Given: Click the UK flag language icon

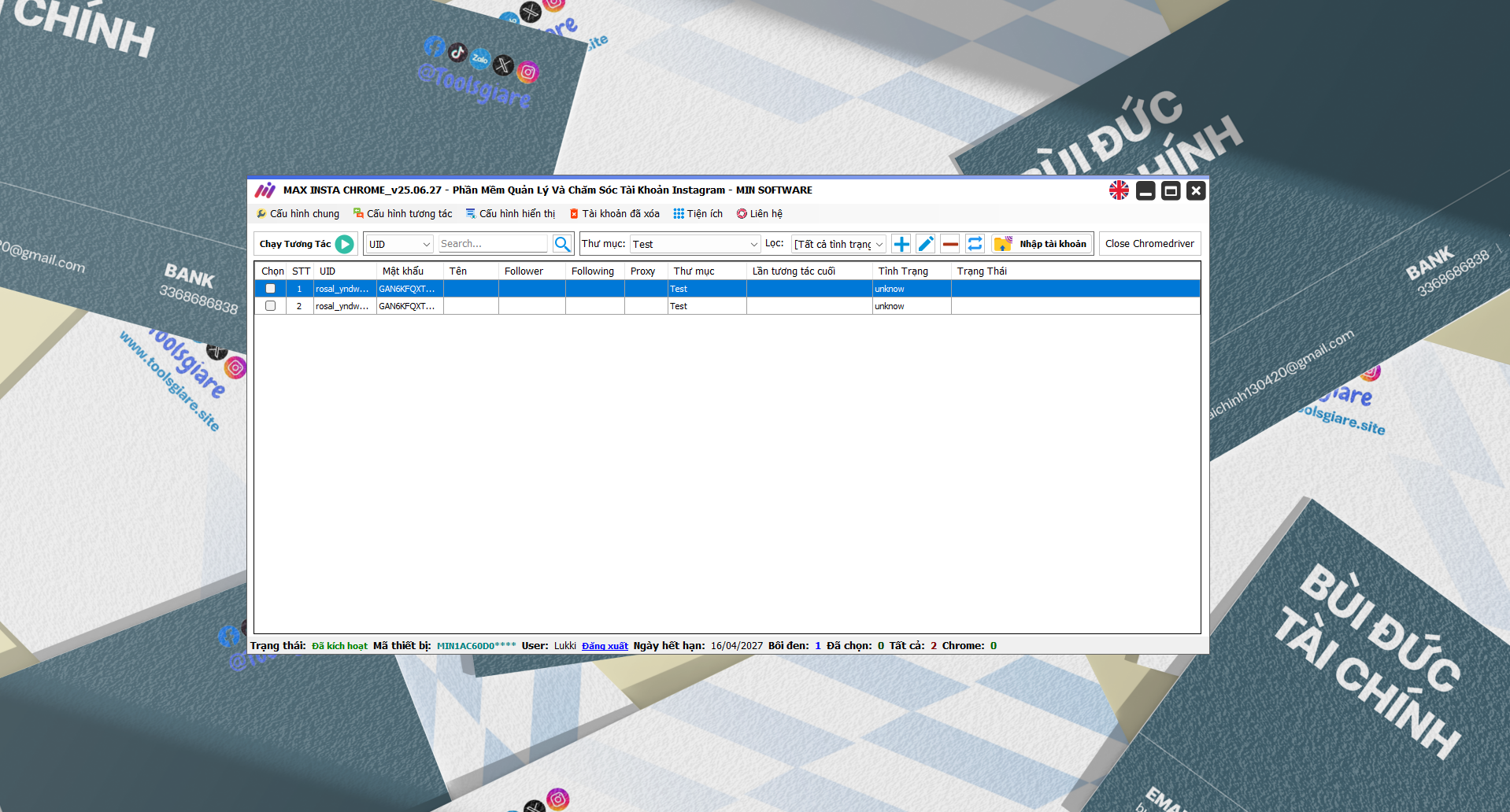Looking at the screenshot, I should point(1119,190).
